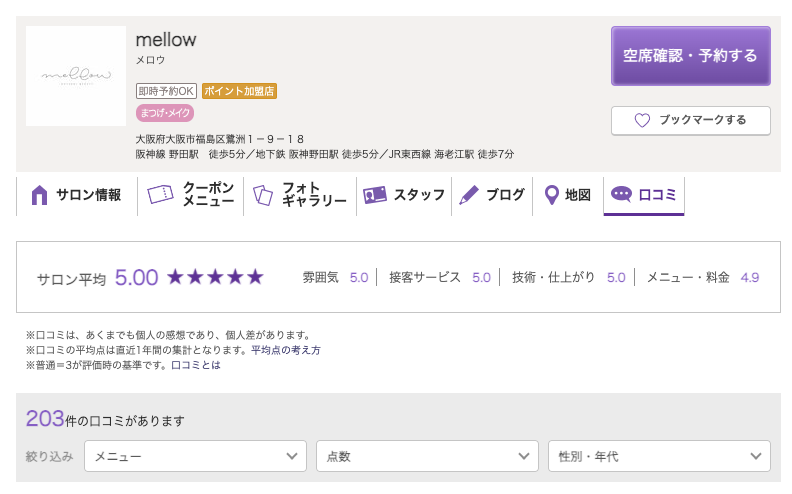Select the 地図 tab
792x494 pixels.
coord(568,196)
